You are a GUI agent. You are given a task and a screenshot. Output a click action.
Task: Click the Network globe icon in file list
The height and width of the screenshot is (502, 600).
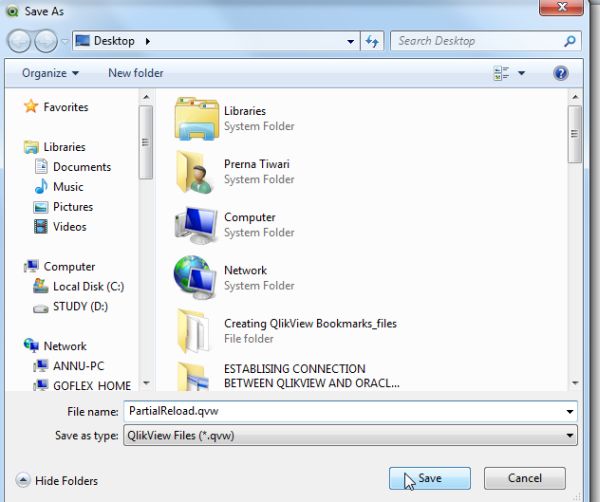click(195, 277)
